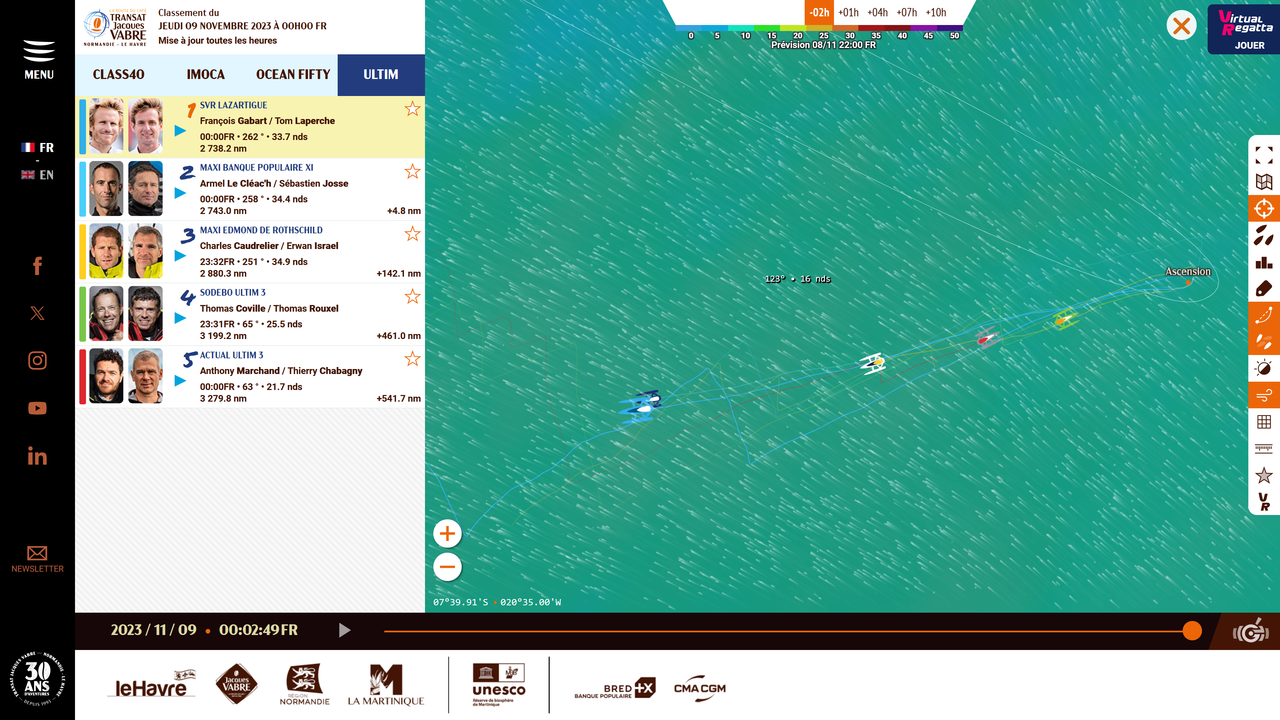1280x720 pixels.
Task: Select the -02h forecast tab
Action: pyautogui.click(x=819, y=12)
